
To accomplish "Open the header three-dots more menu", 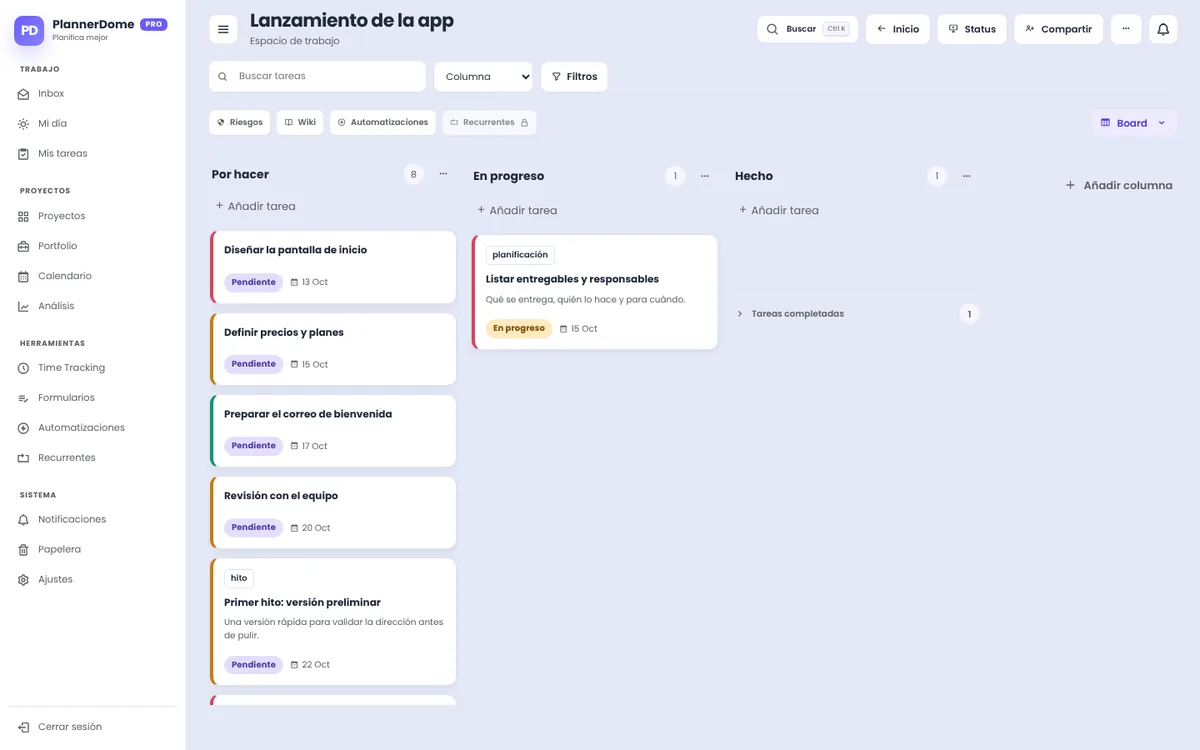I will pyautogui.click(x=1126, y=29).
